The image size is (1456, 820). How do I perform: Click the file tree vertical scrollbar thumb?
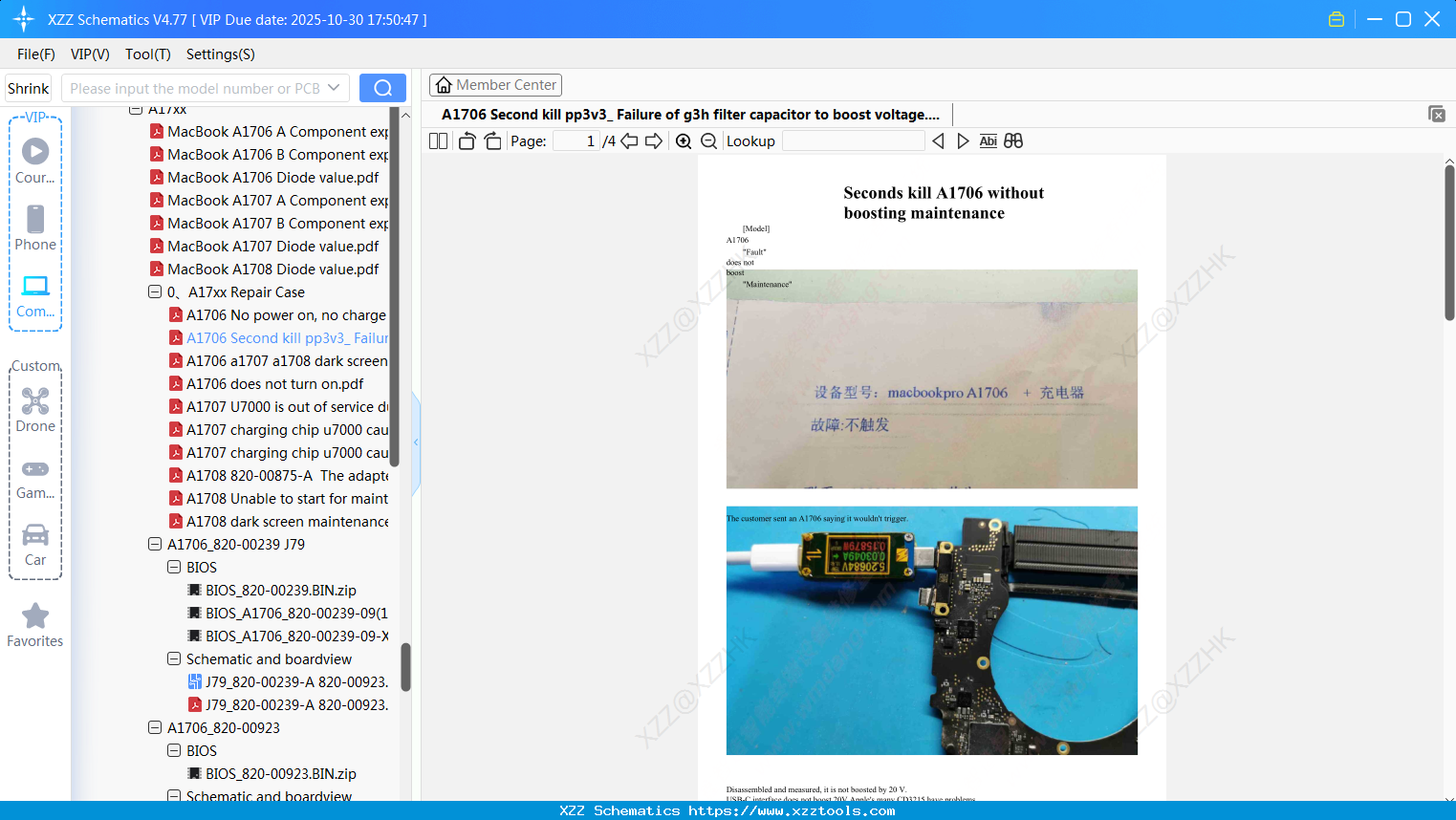(405, 666)
